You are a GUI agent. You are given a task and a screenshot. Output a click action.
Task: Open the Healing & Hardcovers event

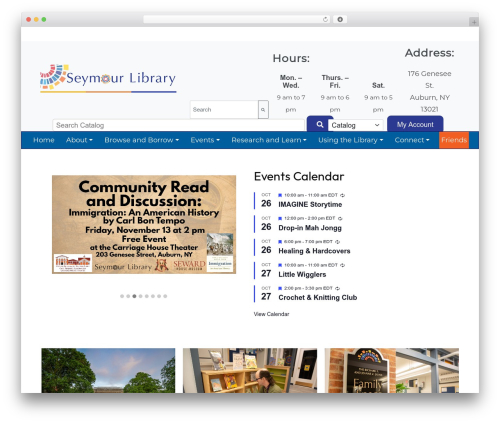coord(314,251)
